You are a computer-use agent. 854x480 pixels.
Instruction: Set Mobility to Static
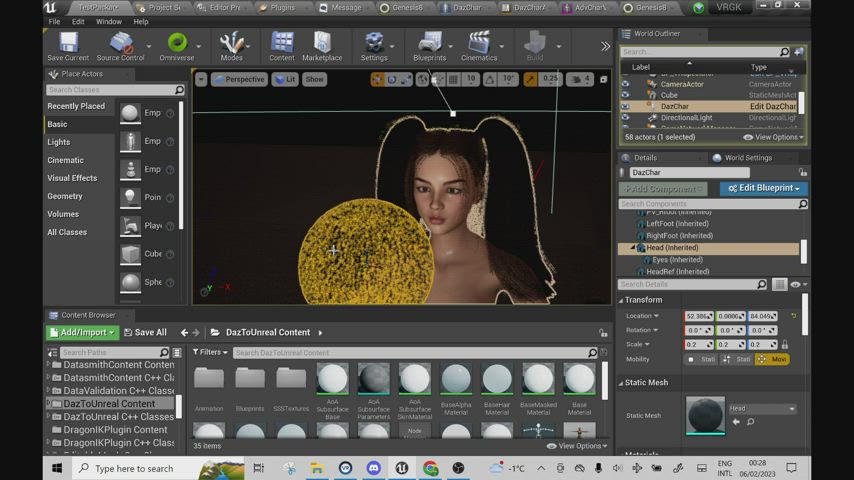point(700,360)
